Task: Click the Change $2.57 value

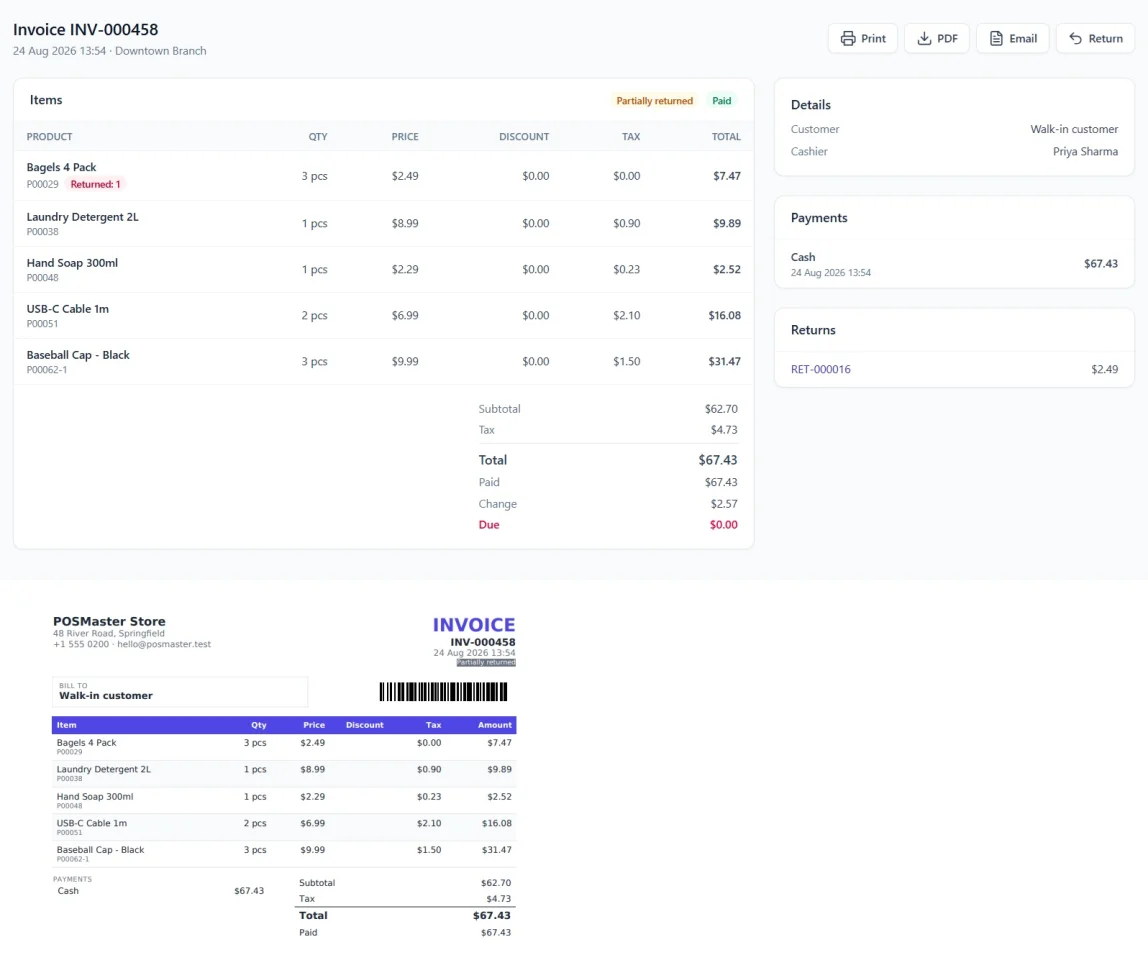Action: tap(723, 504)
